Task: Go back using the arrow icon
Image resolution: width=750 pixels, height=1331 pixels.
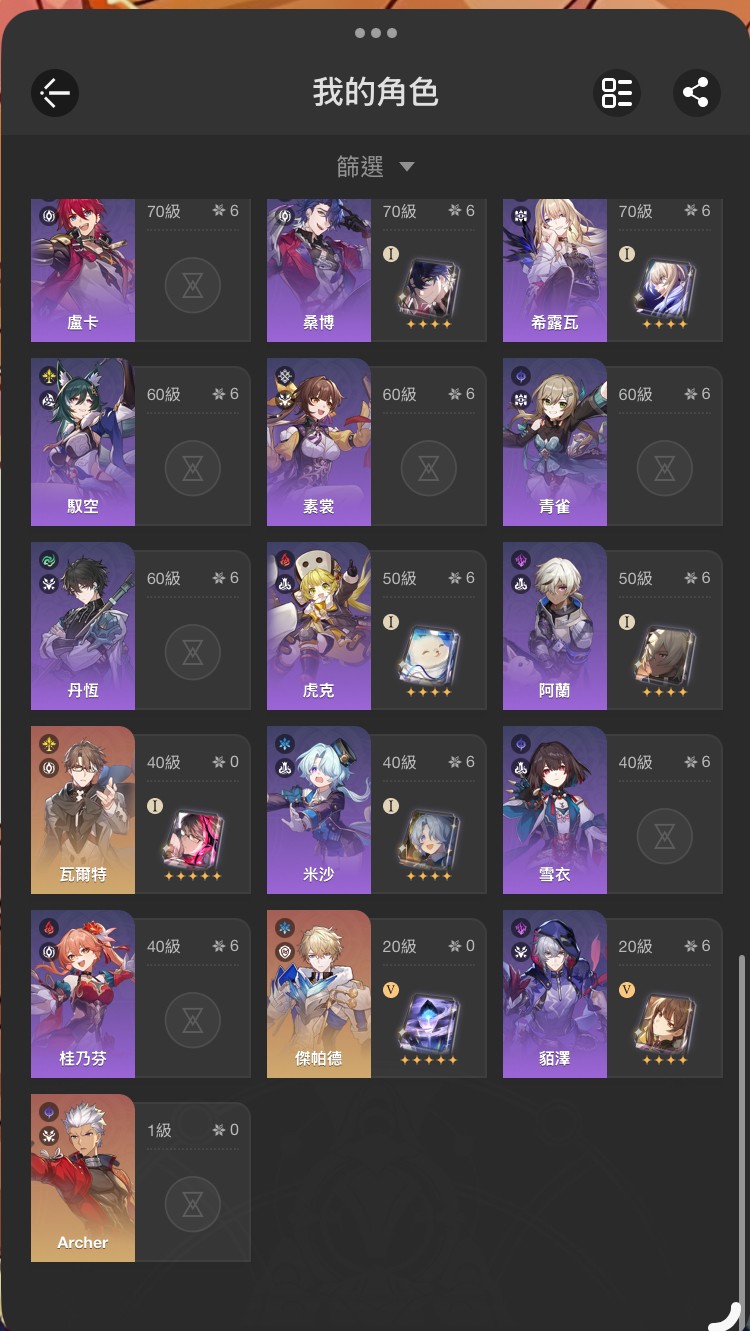Action: 54,94
